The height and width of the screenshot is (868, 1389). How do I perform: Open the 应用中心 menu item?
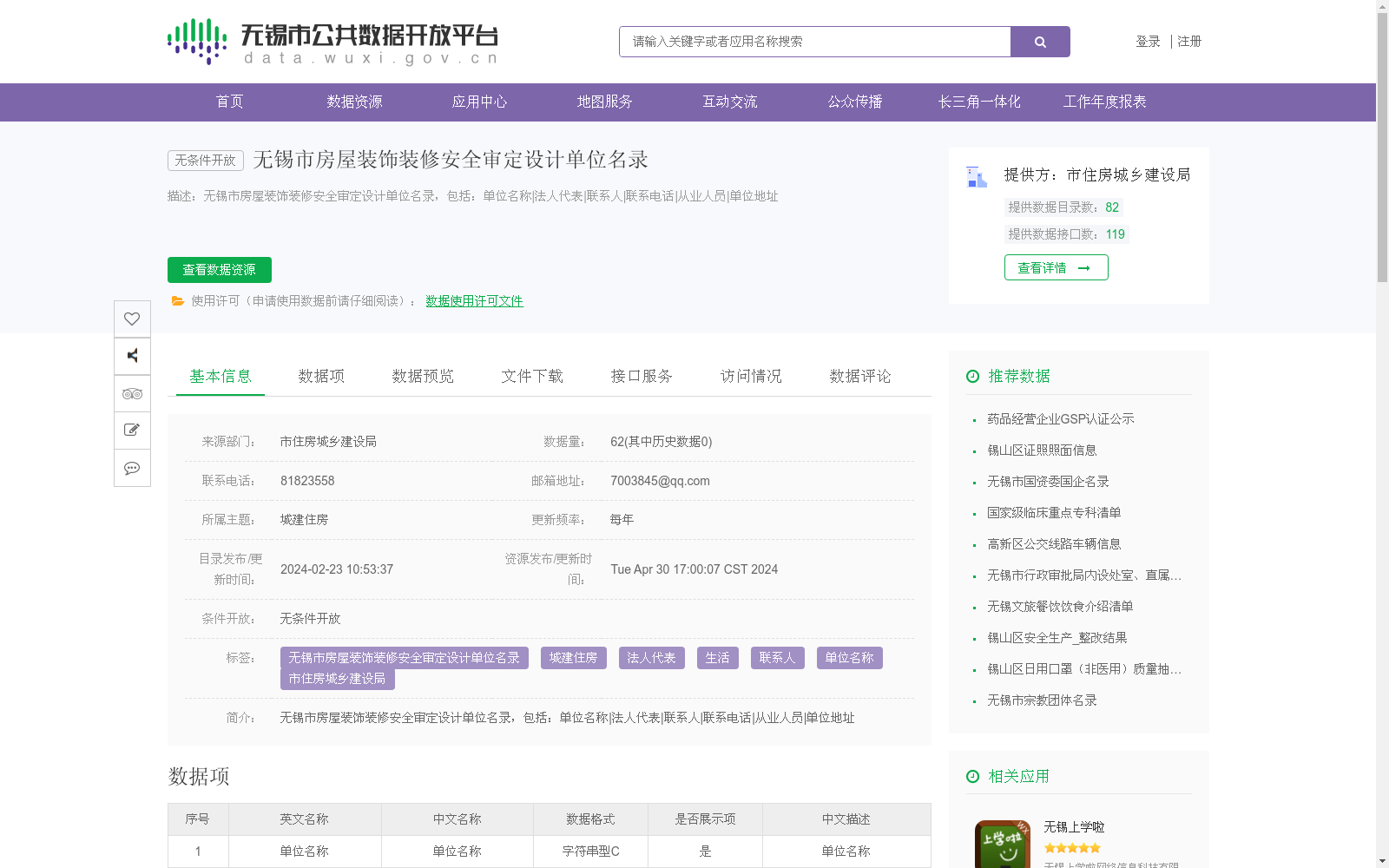480,102
